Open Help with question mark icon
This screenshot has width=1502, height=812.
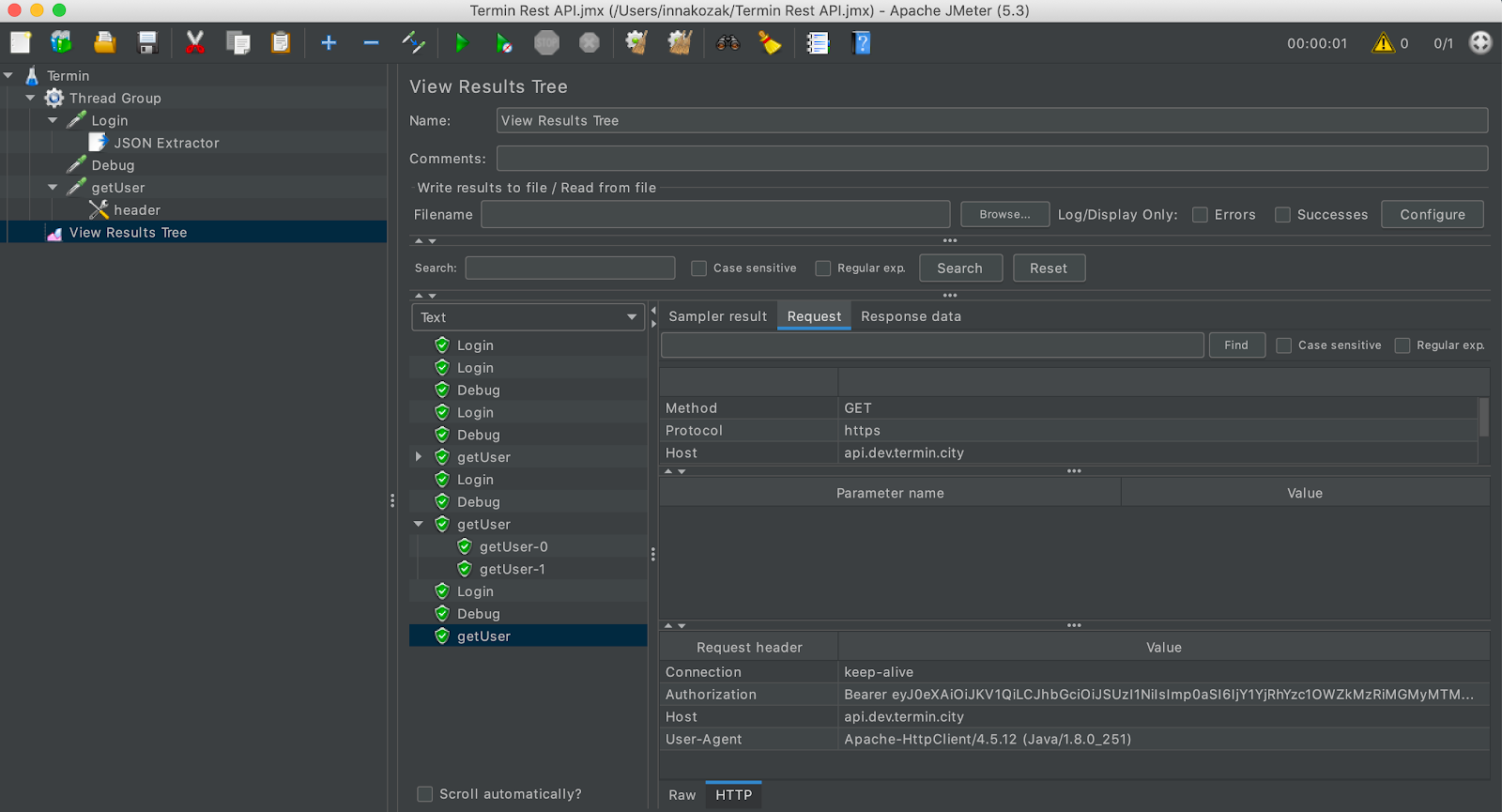[861, 42]
